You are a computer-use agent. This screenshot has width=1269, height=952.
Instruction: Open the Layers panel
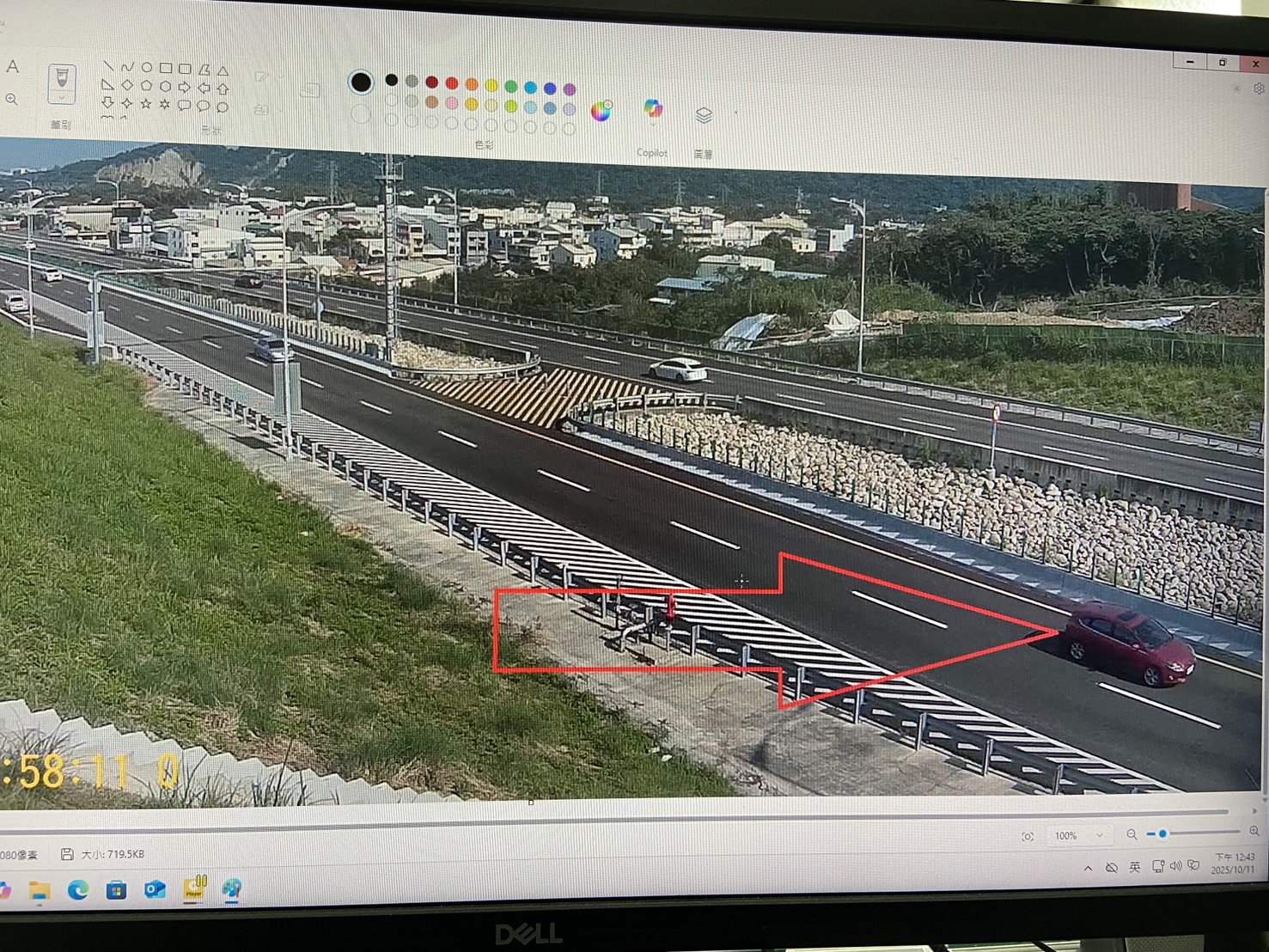(x=704, y=116)
